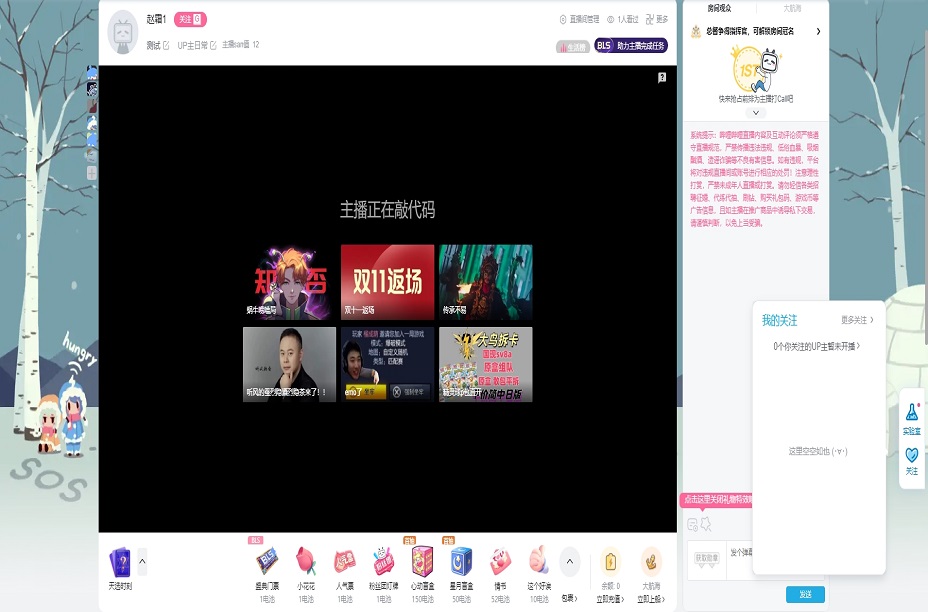Click the battery balance icon
The height and width of the screenshot is (612, 928).
pos(611,562)
